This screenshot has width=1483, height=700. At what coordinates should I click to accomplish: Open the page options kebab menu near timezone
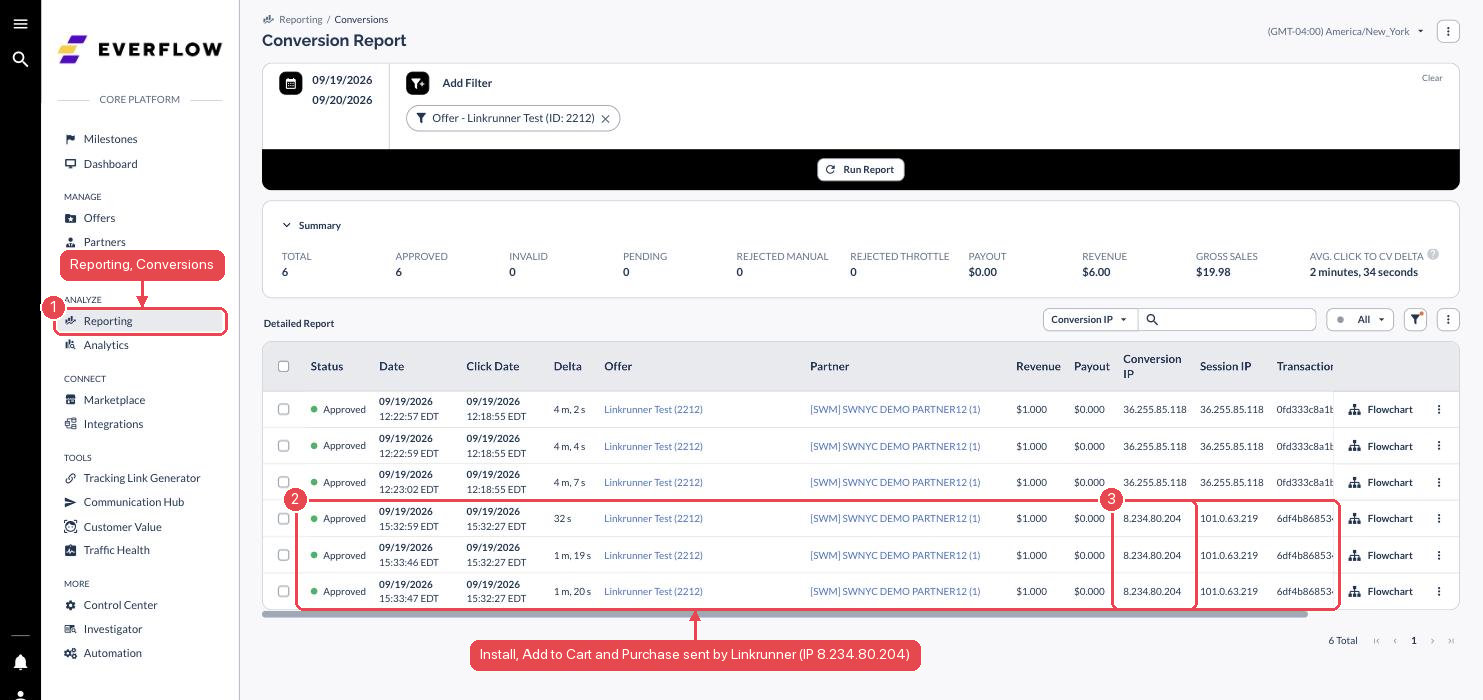point(1447,32)
